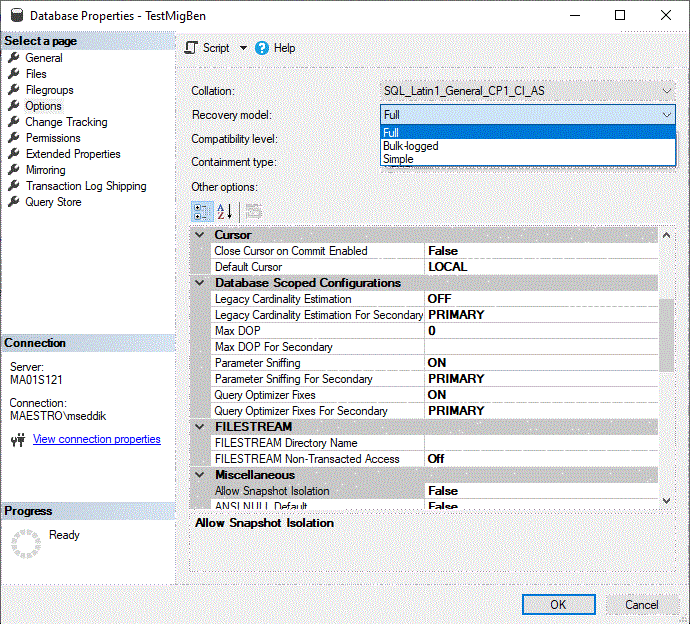The width and height of the screenshot is (690, 624).
Task: Click the FILESTREAM Directory Name value field
Action: [x=541, y=443]
